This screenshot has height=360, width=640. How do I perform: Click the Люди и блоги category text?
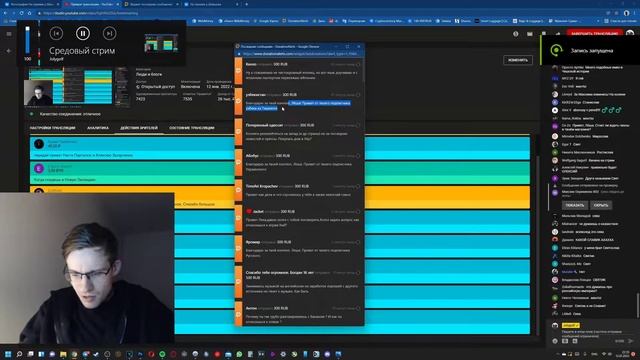149,74
